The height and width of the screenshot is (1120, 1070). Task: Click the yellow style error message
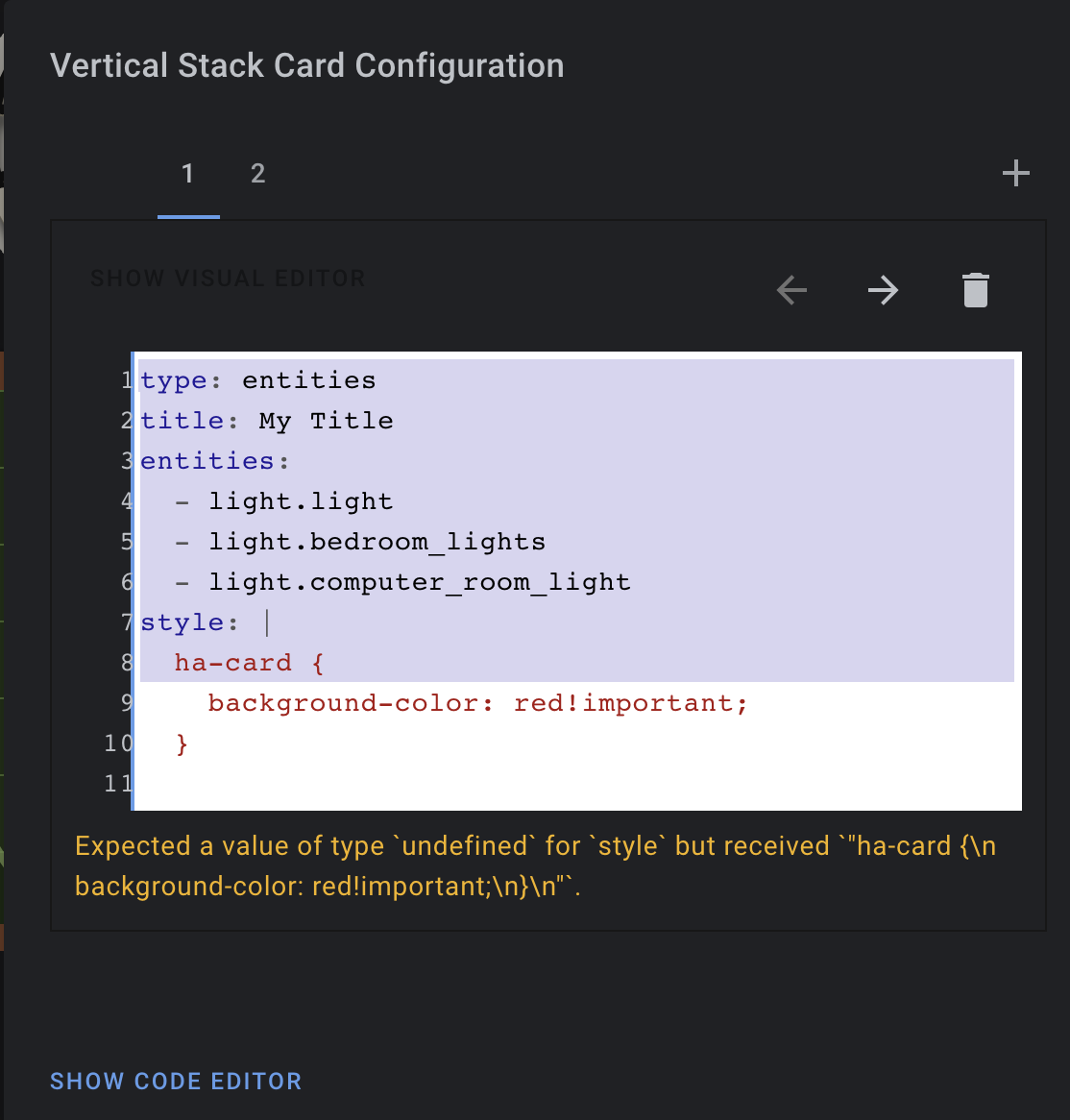(534, 865)
